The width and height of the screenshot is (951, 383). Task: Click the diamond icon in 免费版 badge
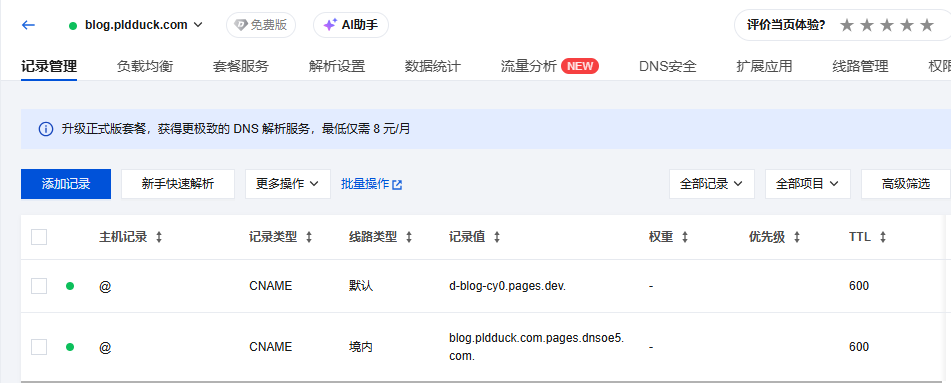tap(241, 25)
